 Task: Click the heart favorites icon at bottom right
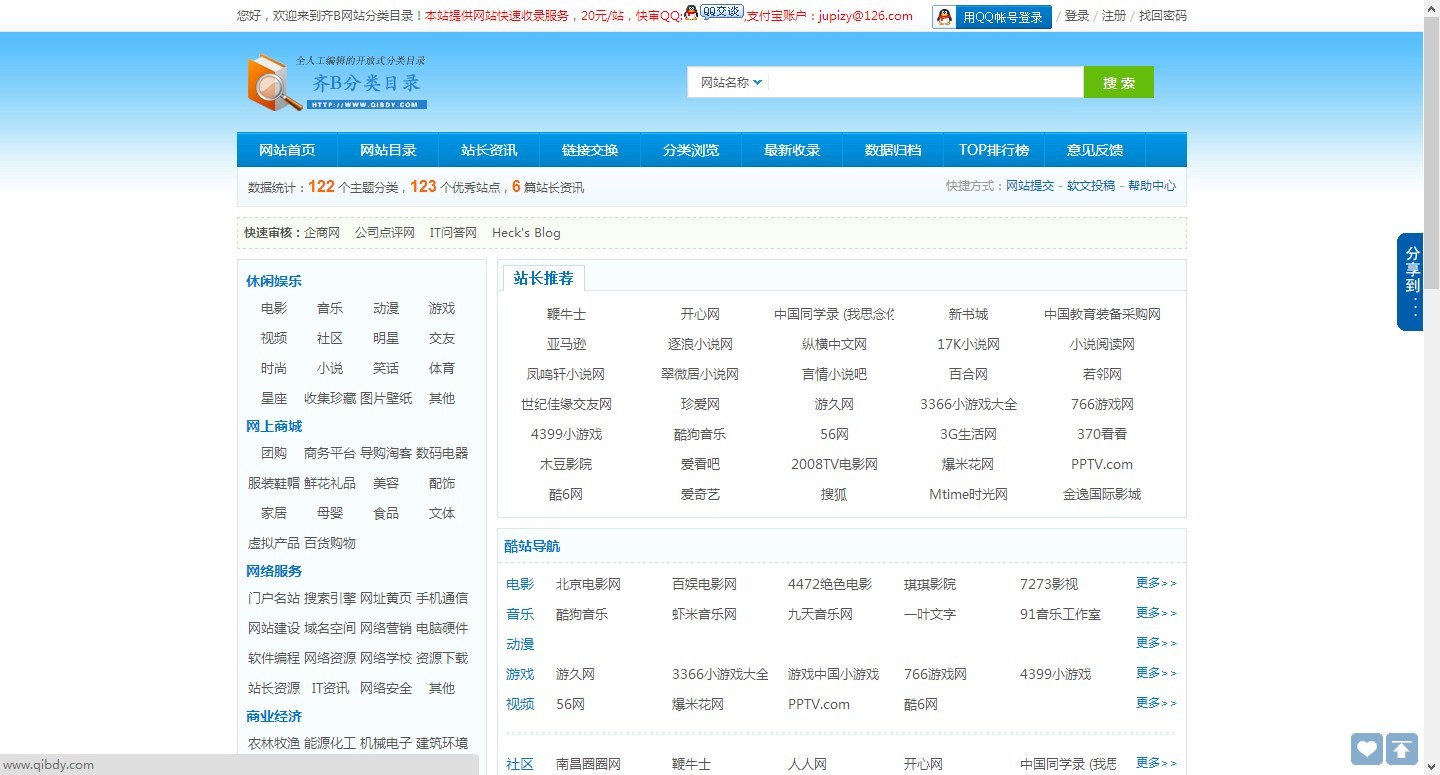(x=1366, y=748)
